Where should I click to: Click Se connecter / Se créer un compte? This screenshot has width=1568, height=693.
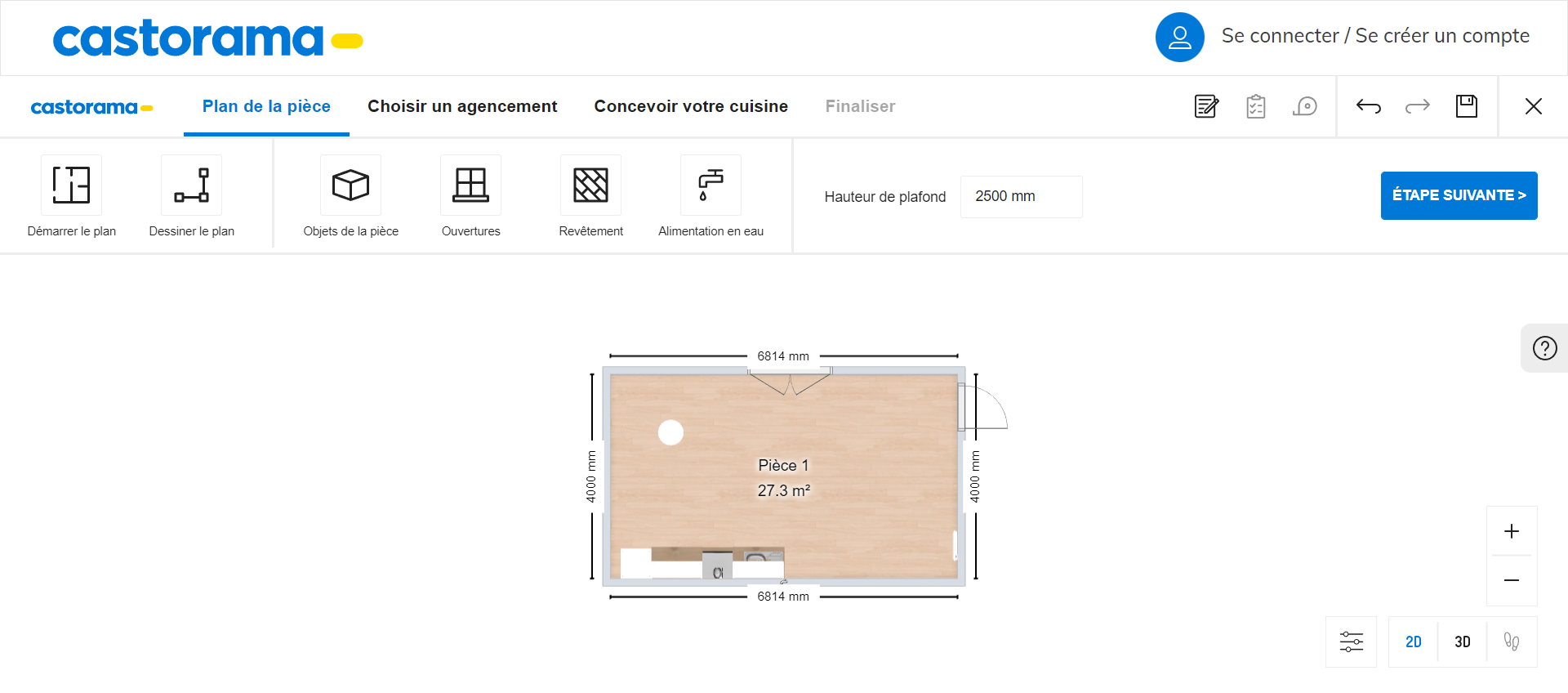point(1375,36)
